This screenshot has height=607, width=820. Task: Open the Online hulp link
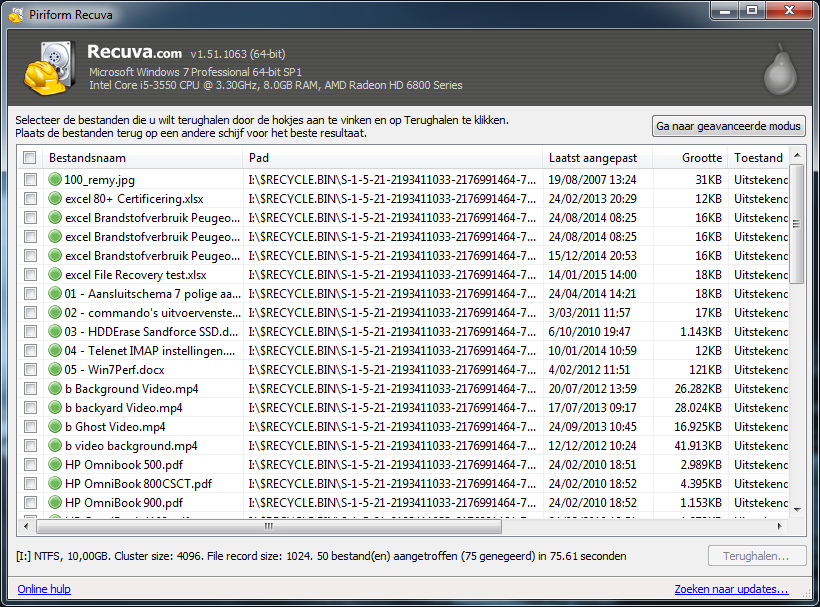click(x=44, y=589)
